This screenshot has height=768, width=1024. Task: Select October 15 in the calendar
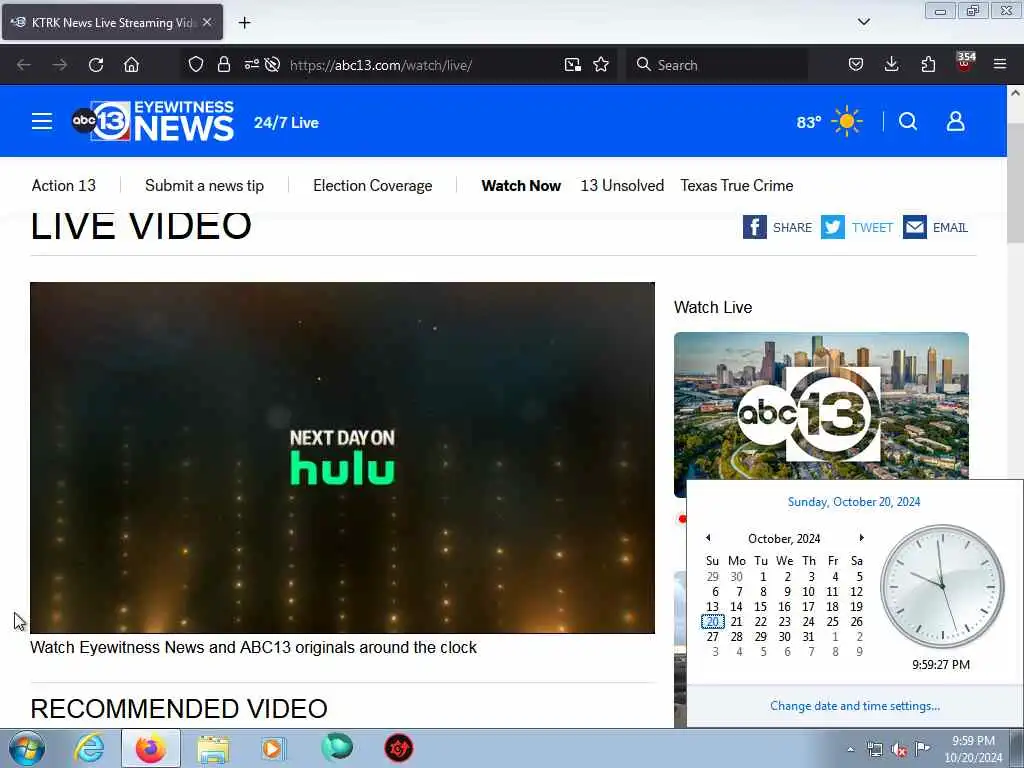coord(761,607)
